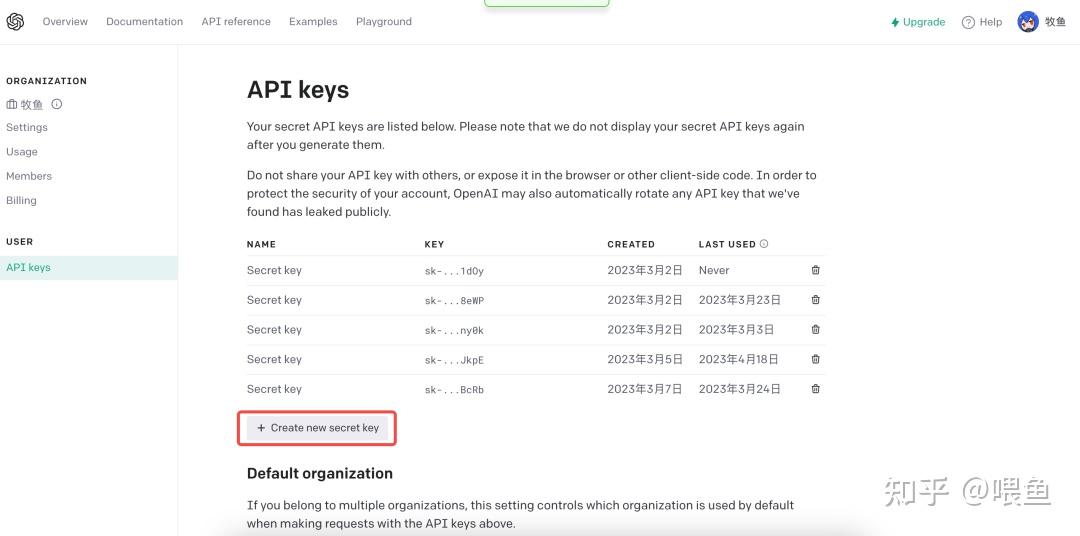This screenshot has height=536, width=1080.
Task: Delete the secret key ending ny0k
Action: (x=815, y=329)
